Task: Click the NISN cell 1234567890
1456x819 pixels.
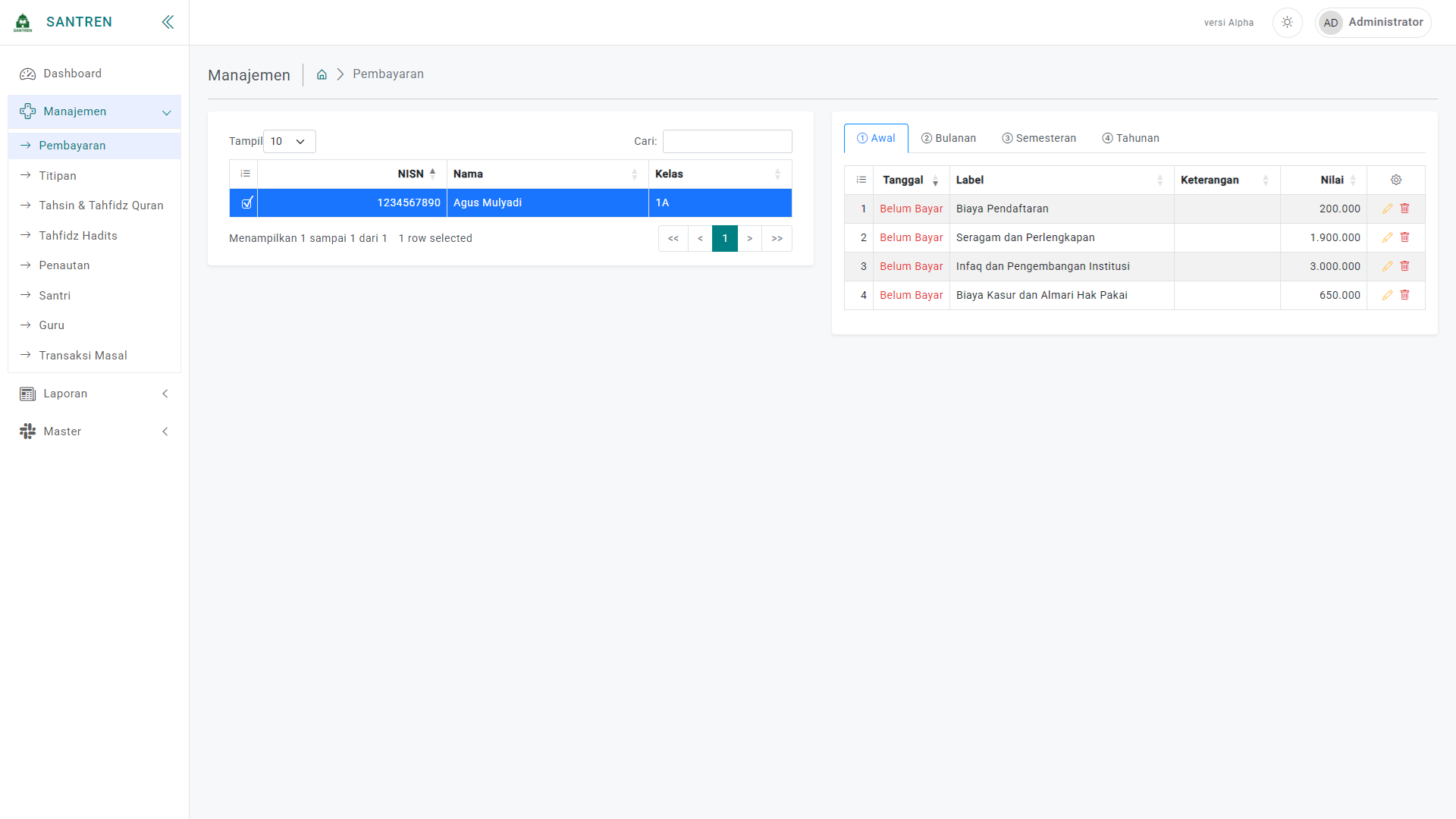Action: coord(353,202)
